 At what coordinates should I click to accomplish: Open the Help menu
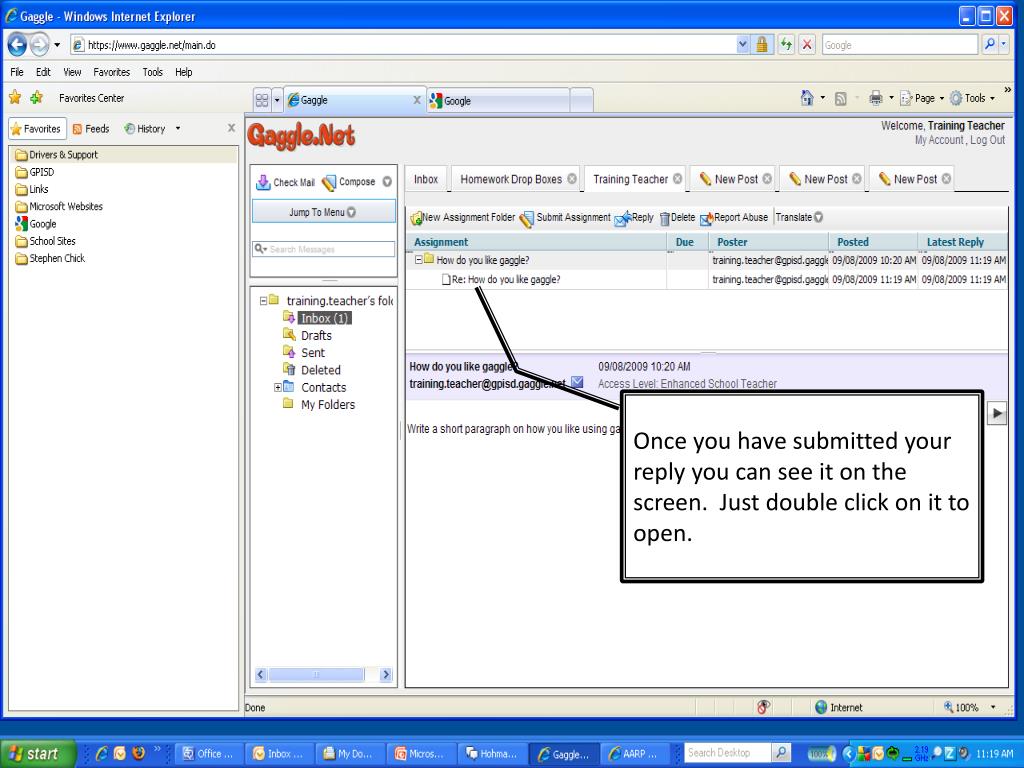(x=184, y=72)
